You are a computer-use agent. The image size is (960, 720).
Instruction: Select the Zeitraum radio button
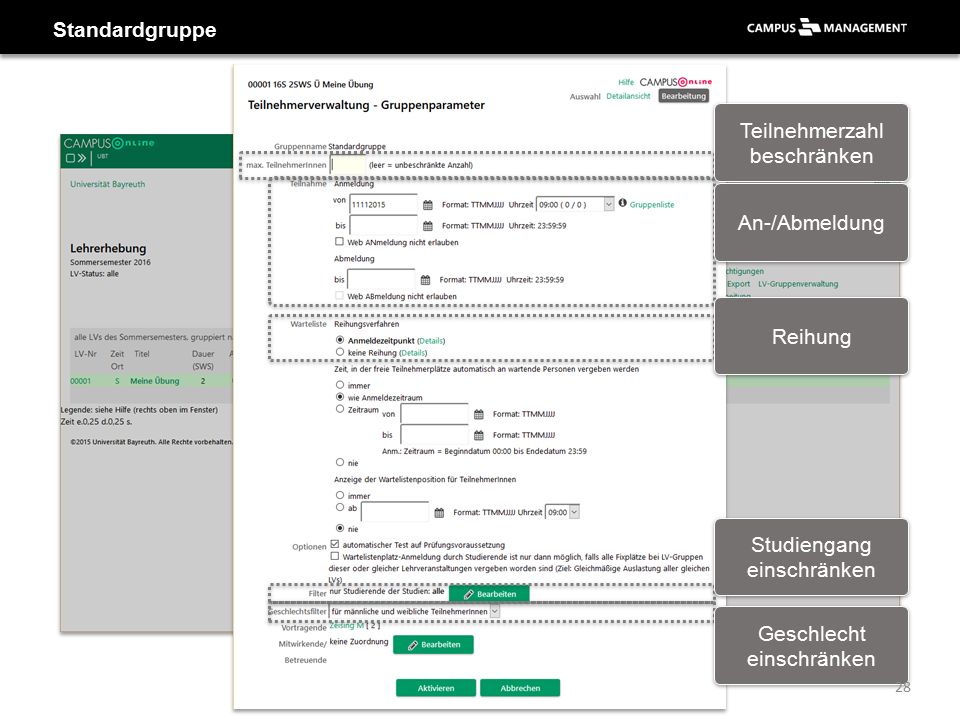pyautogui.click(x=340, y=409)
